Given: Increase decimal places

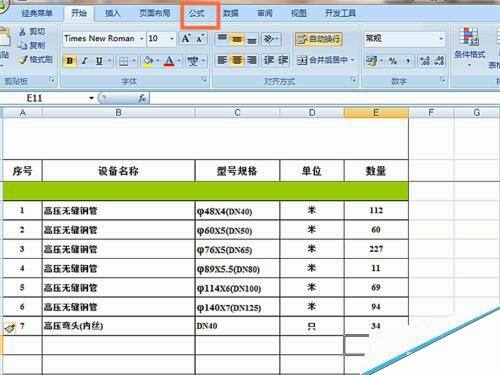Looking at the screenshot, I should click(425, 61).
